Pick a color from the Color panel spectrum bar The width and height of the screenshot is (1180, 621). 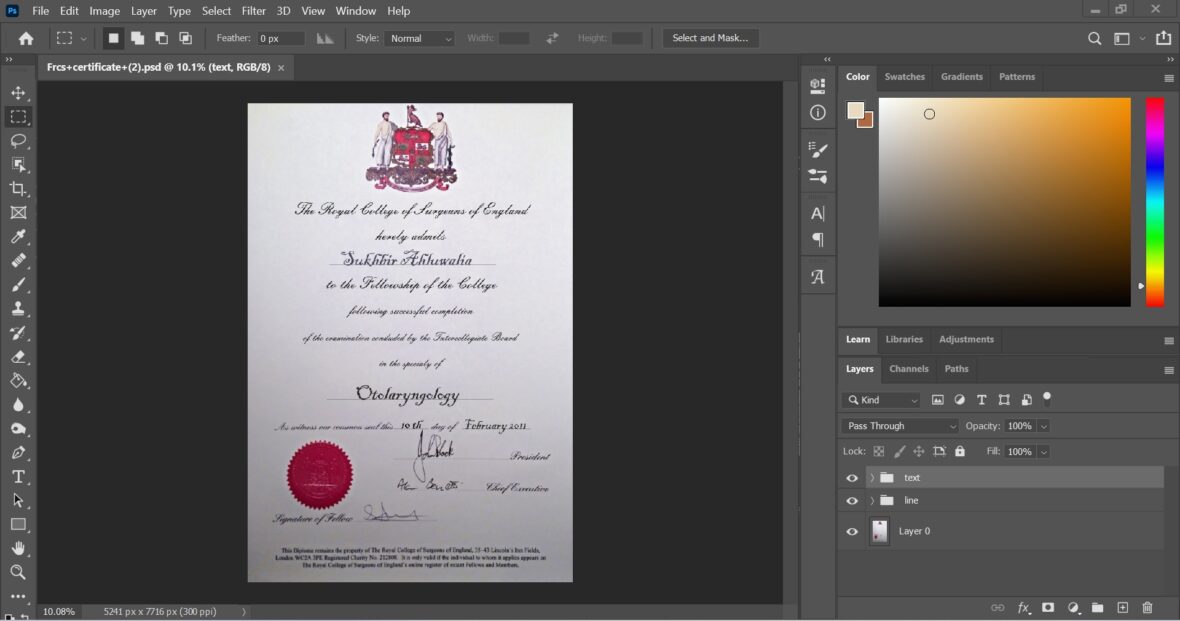point(1155,200)
